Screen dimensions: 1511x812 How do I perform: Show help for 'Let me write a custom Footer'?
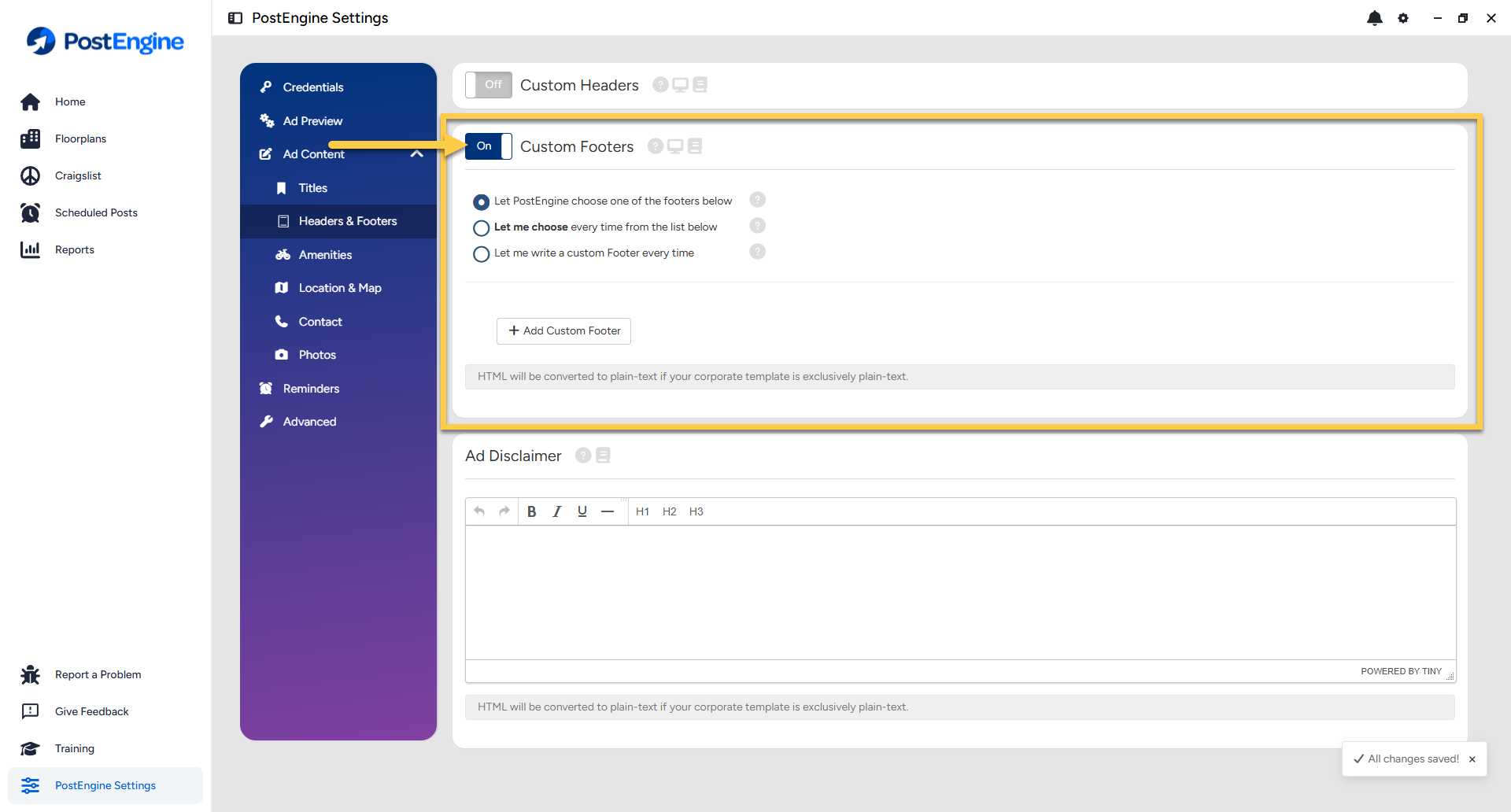757,252
